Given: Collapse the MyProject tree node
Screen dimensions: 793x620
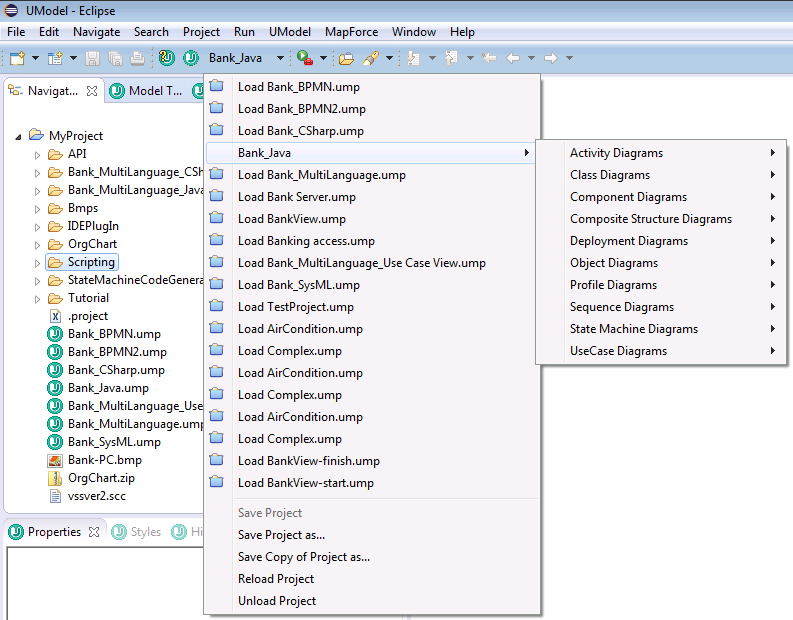Looking at the screenshot, I should tap(19, 136).
